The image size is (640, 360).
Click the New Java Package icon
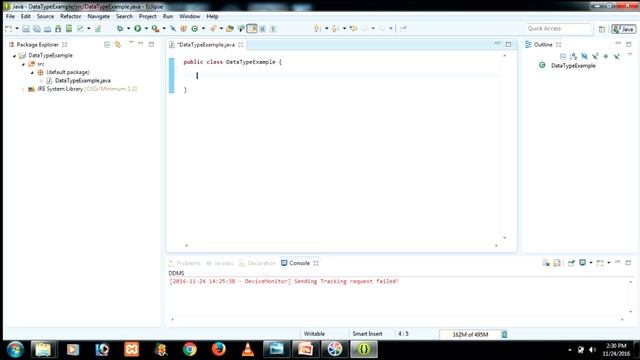point(184,29)
